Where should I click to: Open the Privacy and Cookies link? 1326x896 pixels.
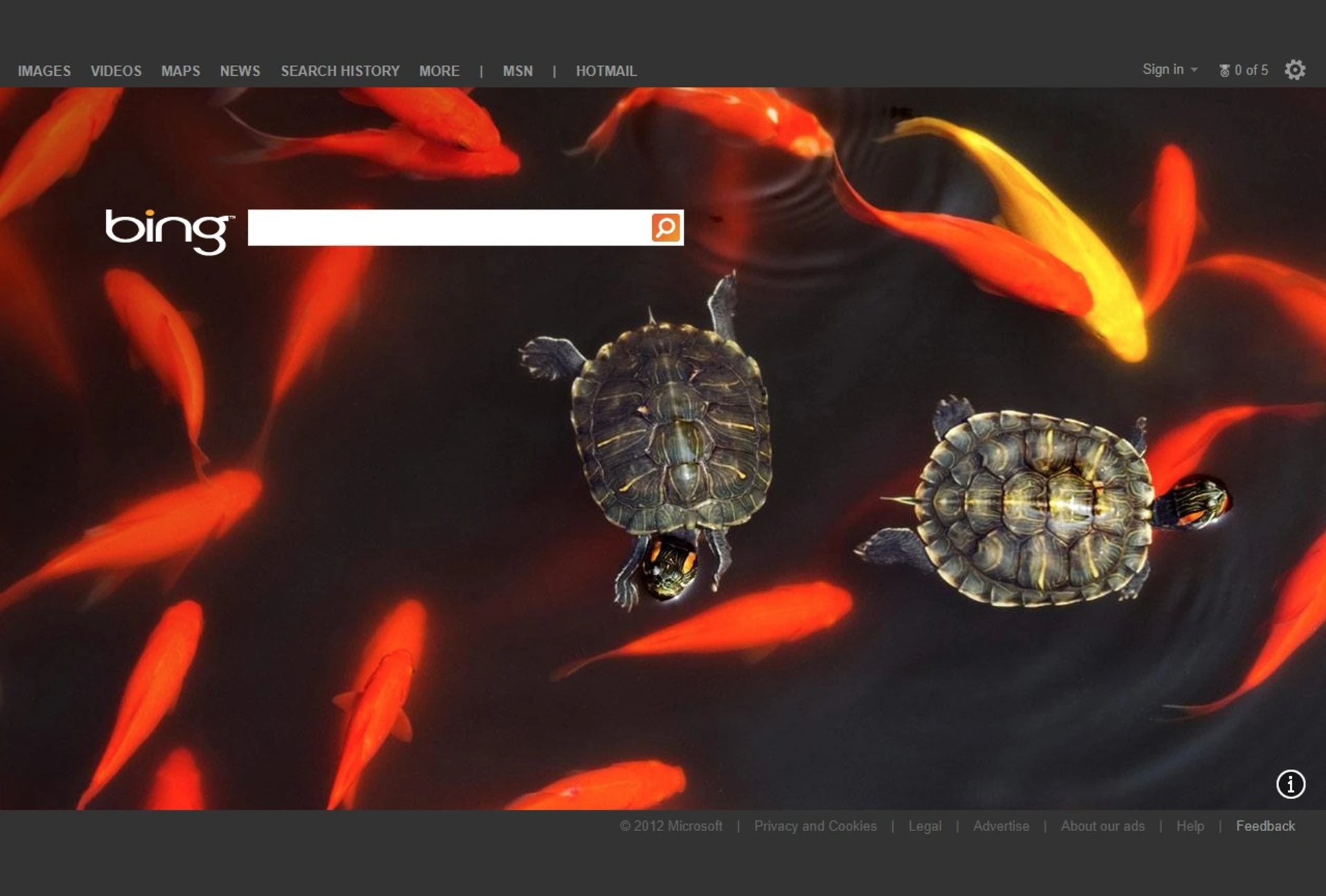(815, 826)
